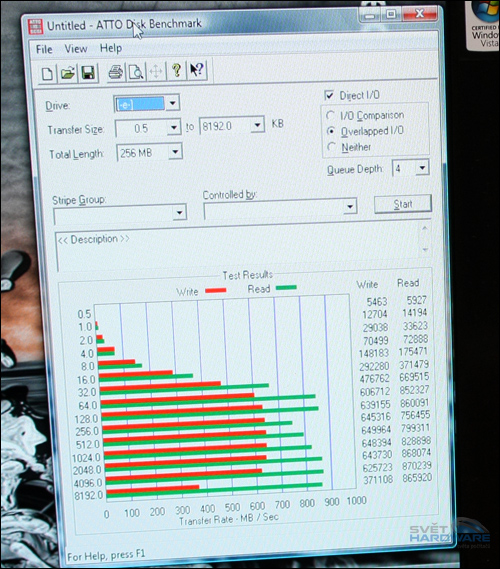Viewport: 500px width, 569px height.
Task: Click the Read value 860091
Action: 414,403
